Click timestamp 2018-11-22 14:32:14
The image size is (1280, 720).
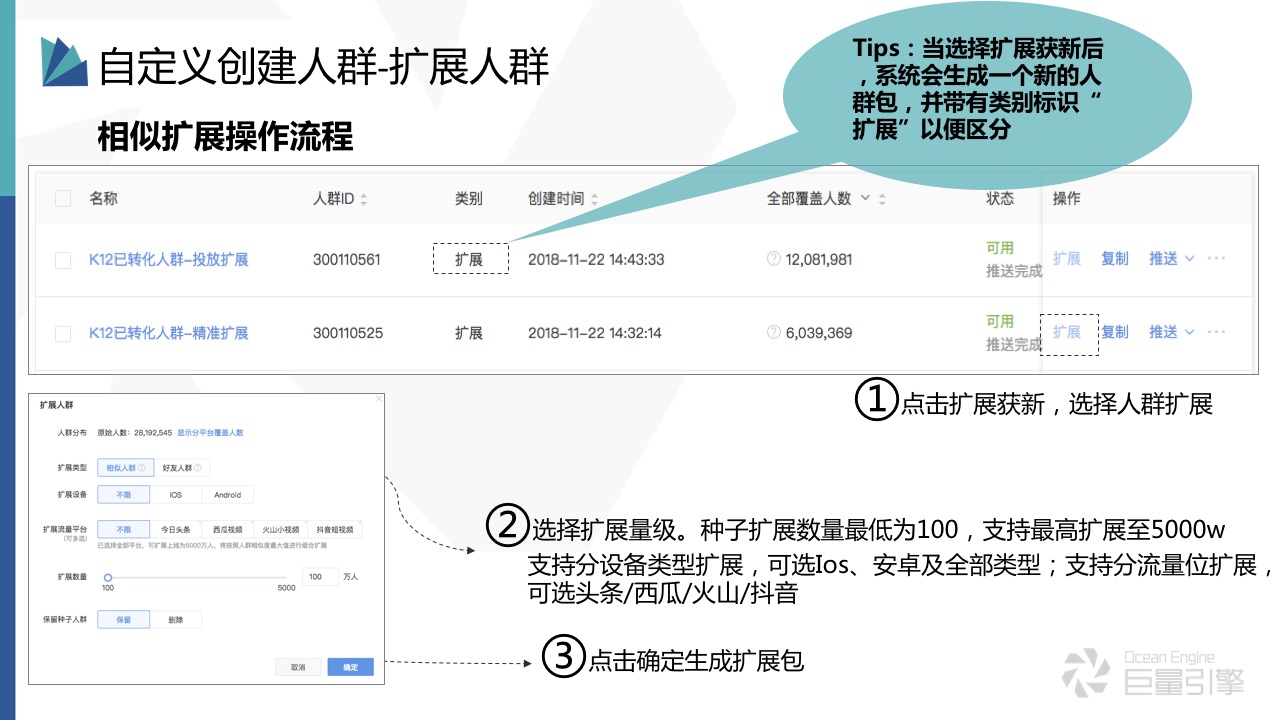coord(595,333)
